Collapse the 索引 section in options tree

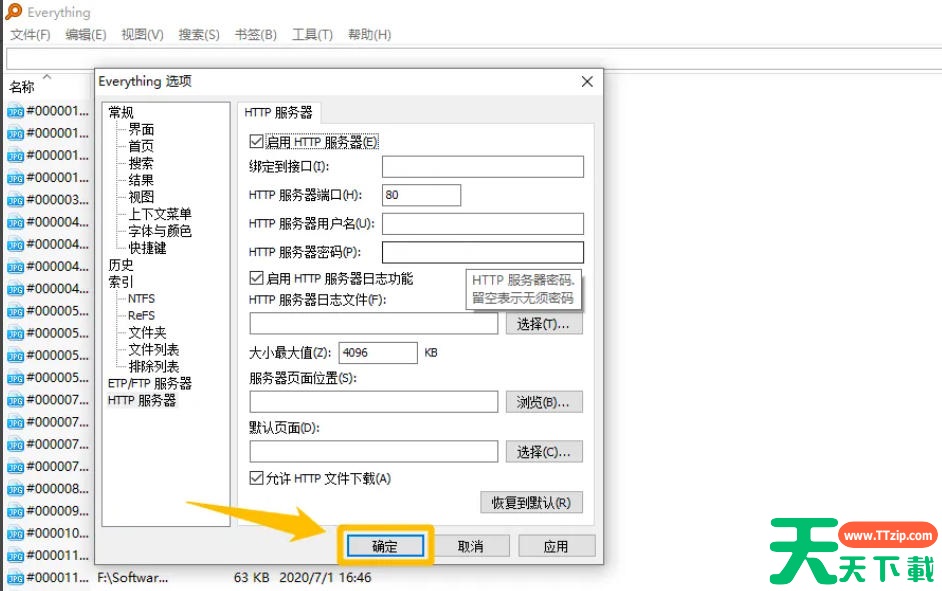pyautogui.click(x=119, y=281)
